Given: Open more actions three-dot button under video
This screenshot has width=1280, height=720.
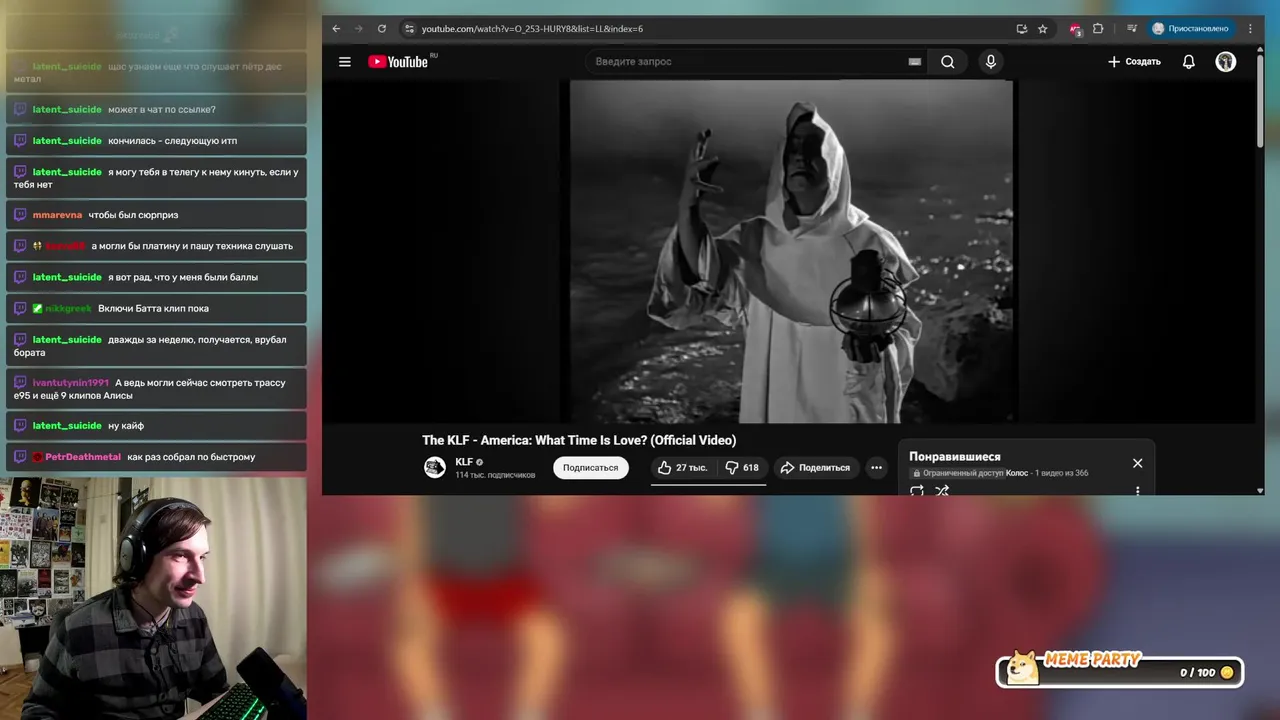Looking at the screenshot, I should (876, 467).
